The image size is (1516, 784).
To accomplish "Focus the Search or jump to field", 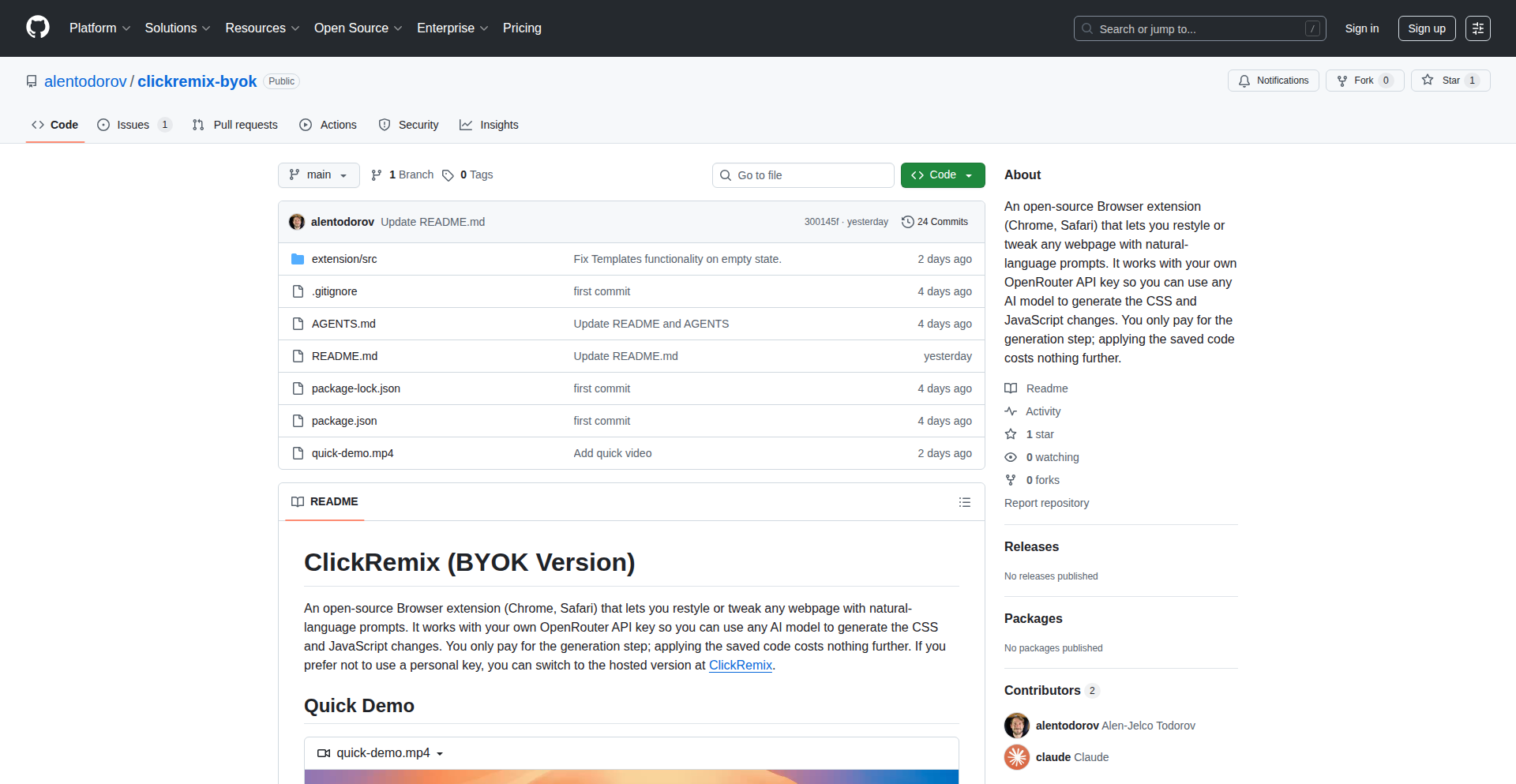I will 1200,28.
